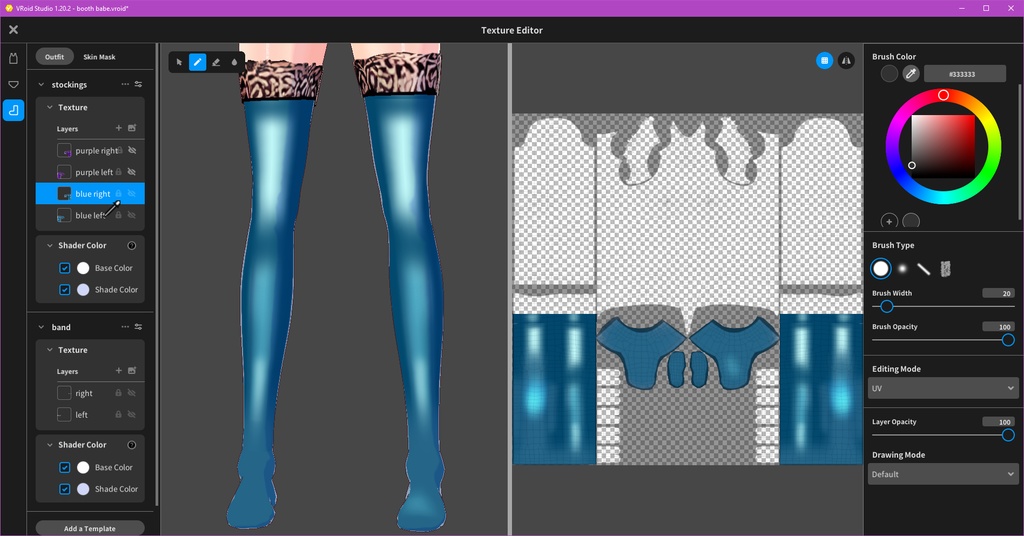Open band parameter settings sliders icon

click(138, 326)
